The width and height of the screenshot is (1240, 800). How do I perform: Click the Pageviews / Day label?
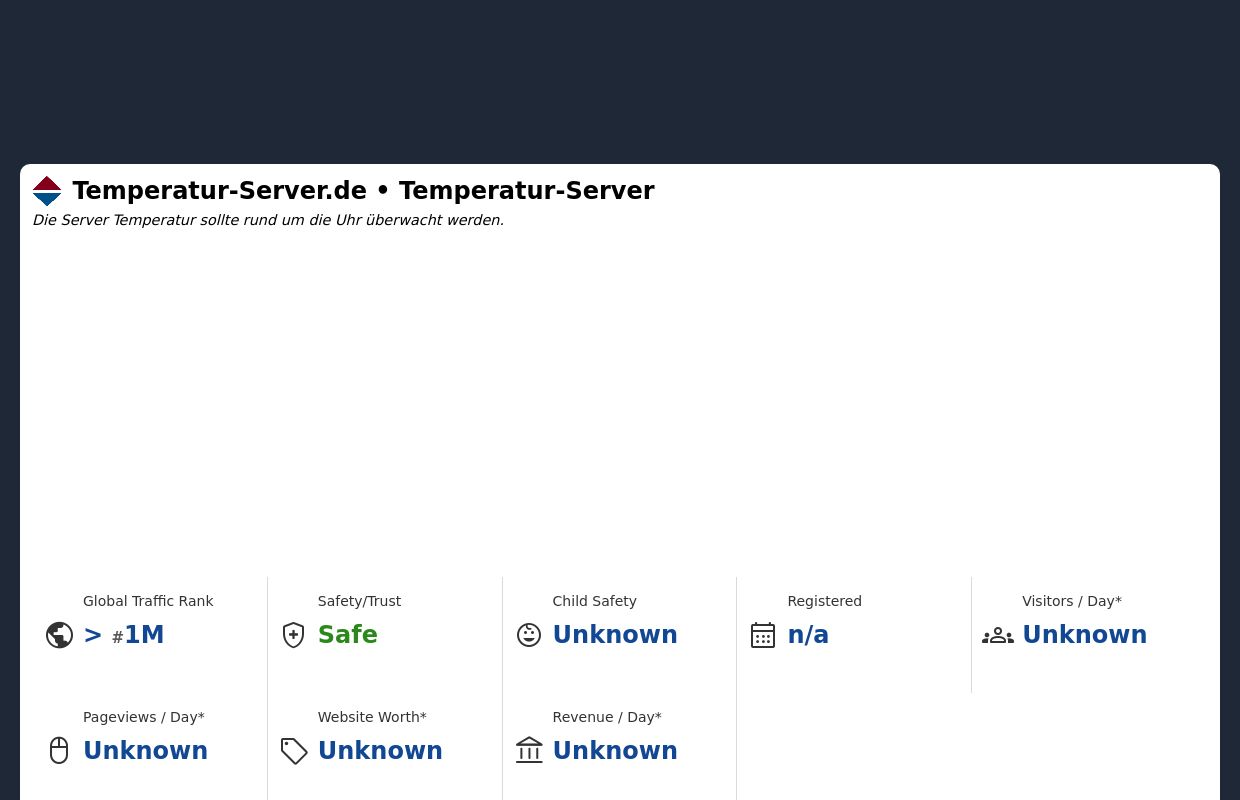pos(143,717)
